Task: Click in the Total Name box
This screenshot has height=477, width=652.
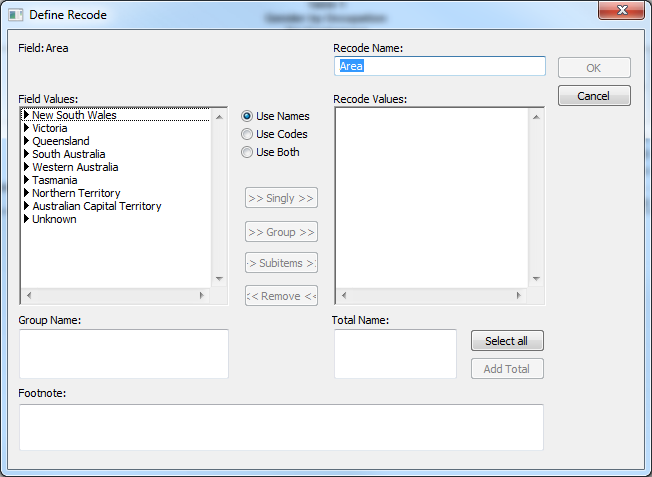Action: (395, 354)
